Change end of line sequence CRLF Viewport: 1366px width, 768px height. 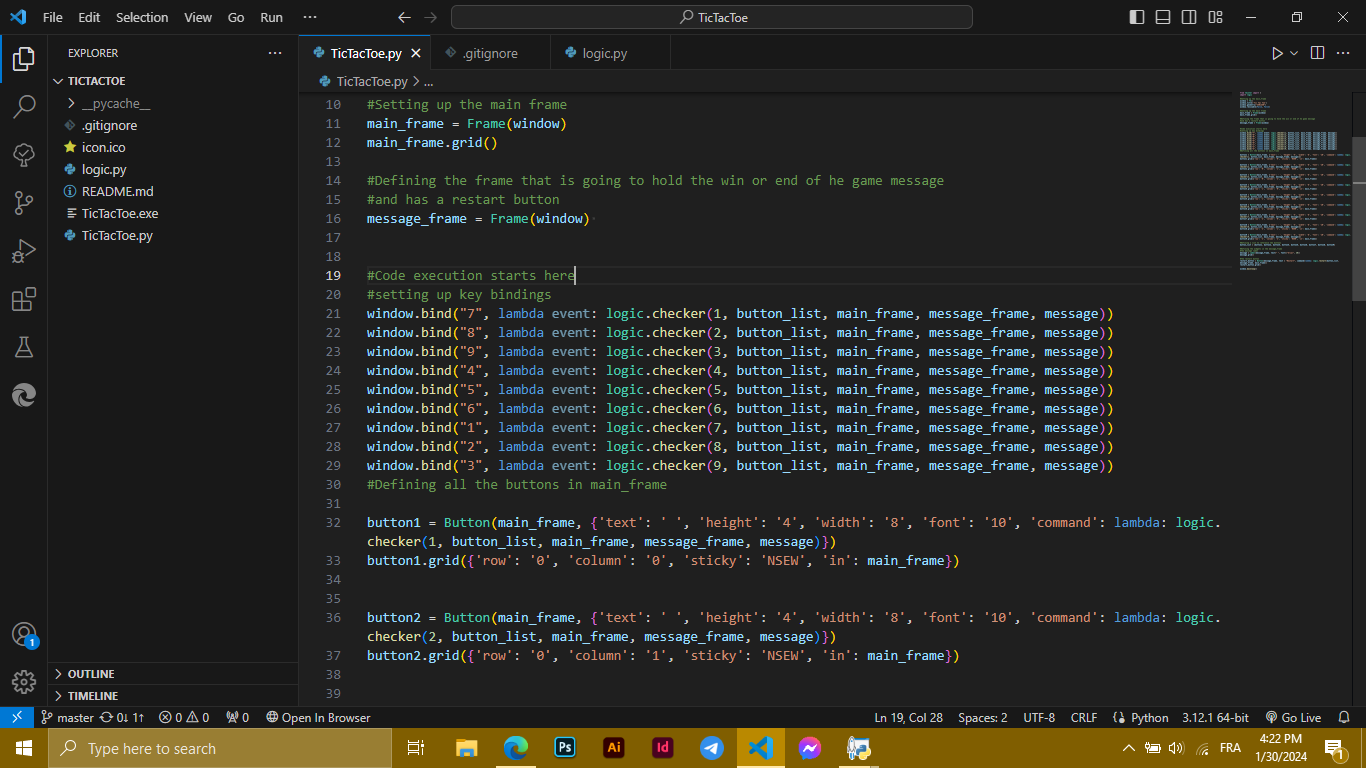(x=1084, y=717)
